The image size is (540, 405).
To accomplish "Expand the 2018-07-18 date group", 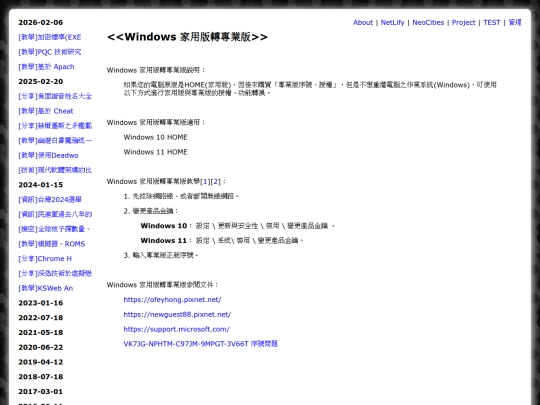I will point(41,377).
